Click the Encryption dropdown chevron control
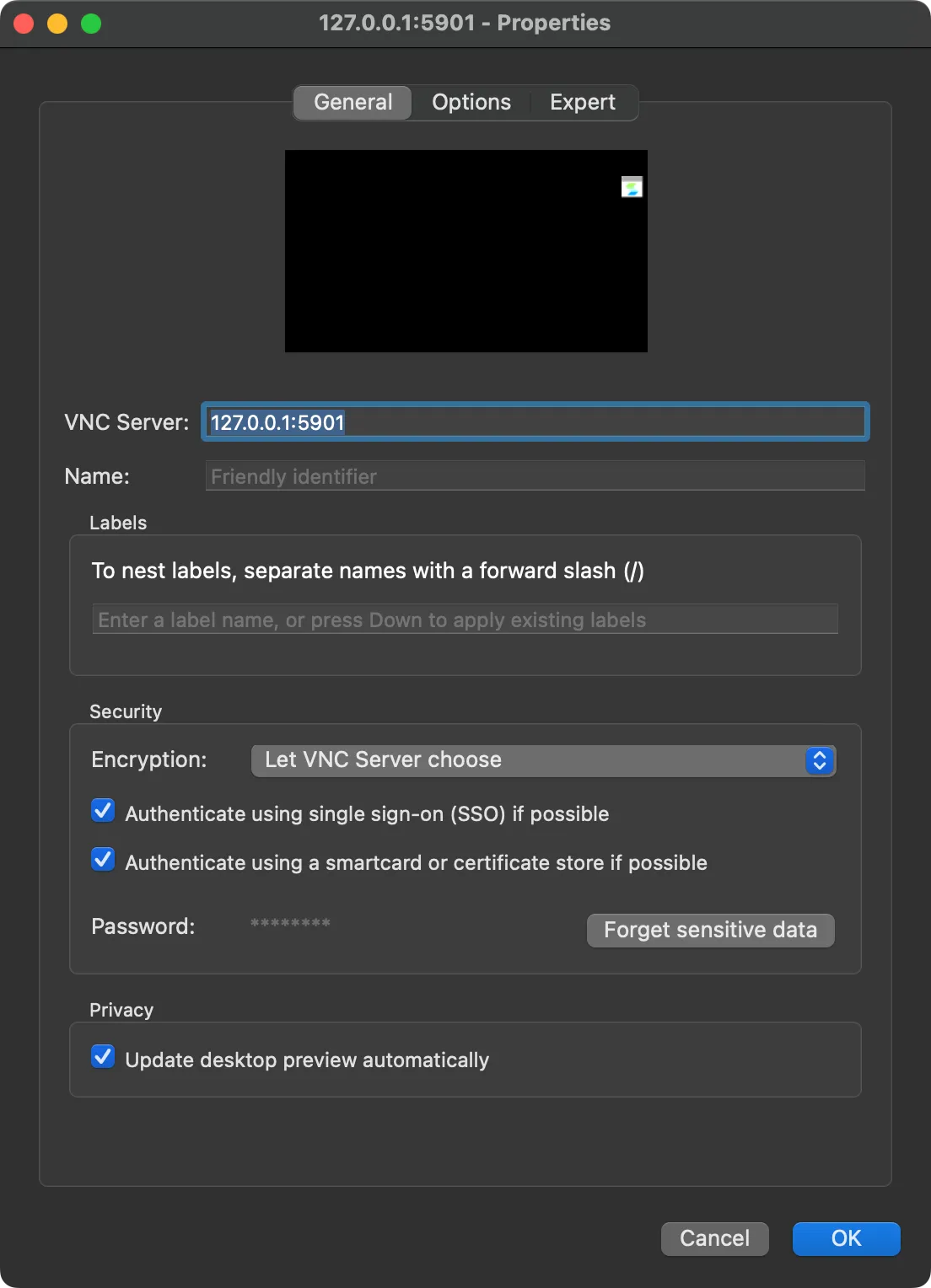Viewport: 931px width, 1288px height. pyautogui.click(x=819, y=760)
